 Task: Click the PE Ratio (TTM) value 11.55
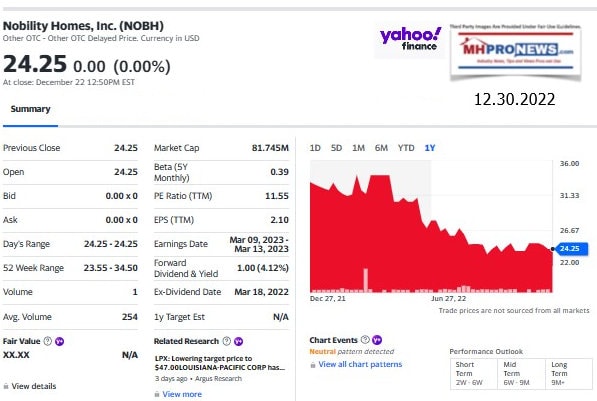(277, 196)
